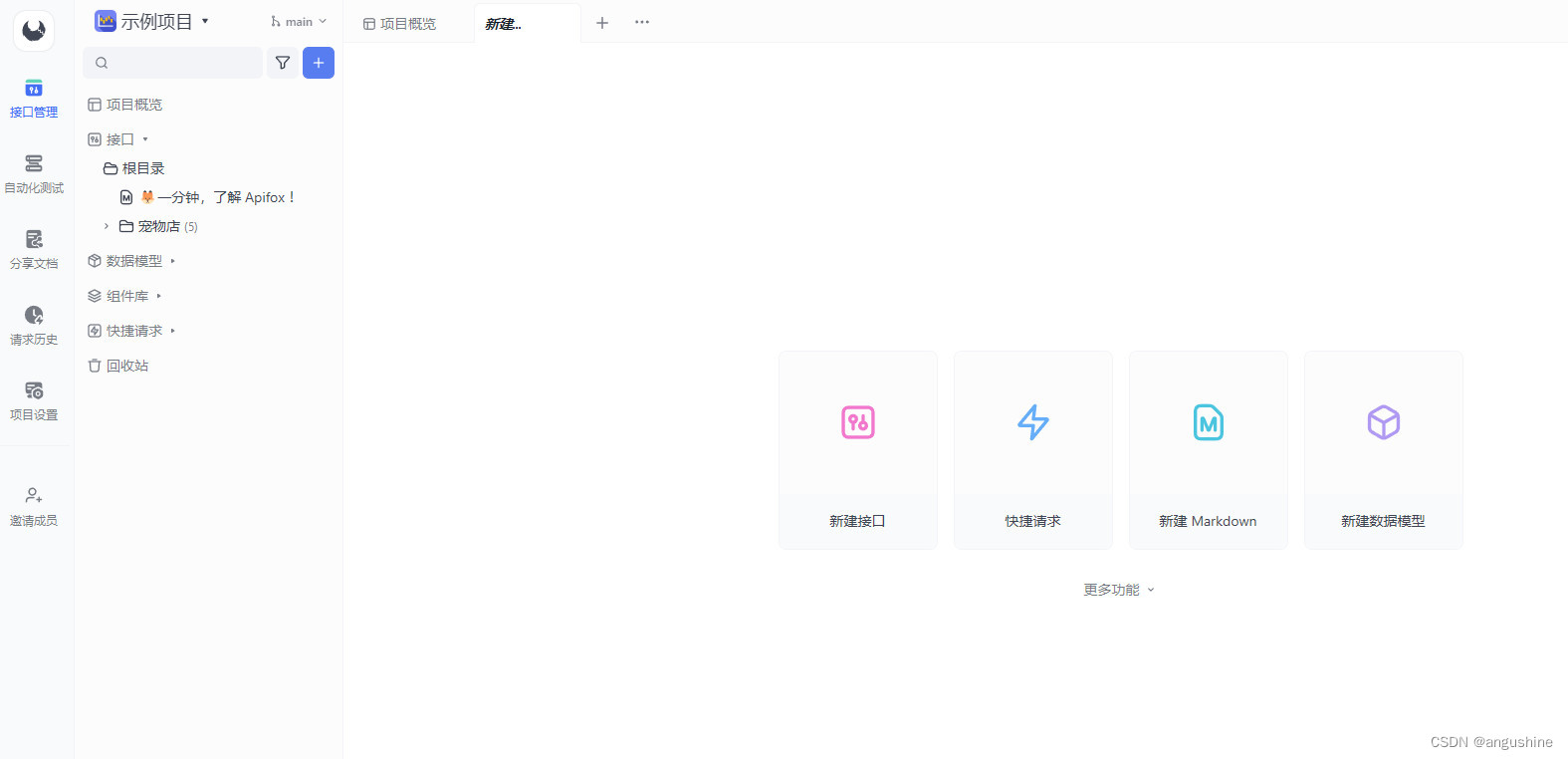This screenshot has width=1568, height=759.
Task: Expand the 组件库 section arrow
Action: coord(159,296)
